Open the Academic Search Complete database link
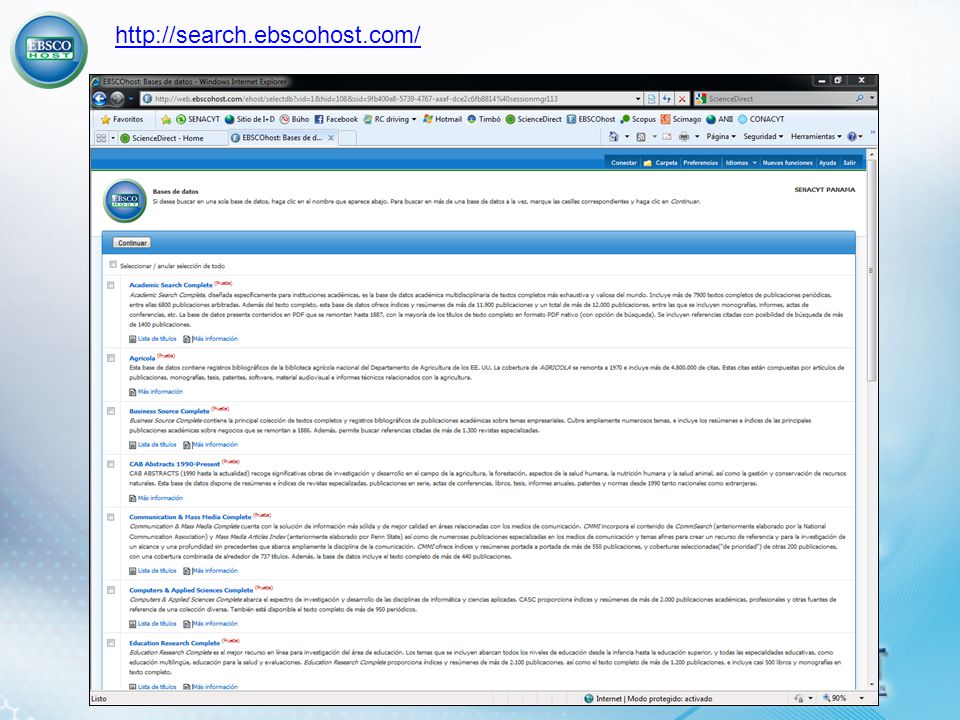This screenshot has height=720, width=960. point(171,285)
